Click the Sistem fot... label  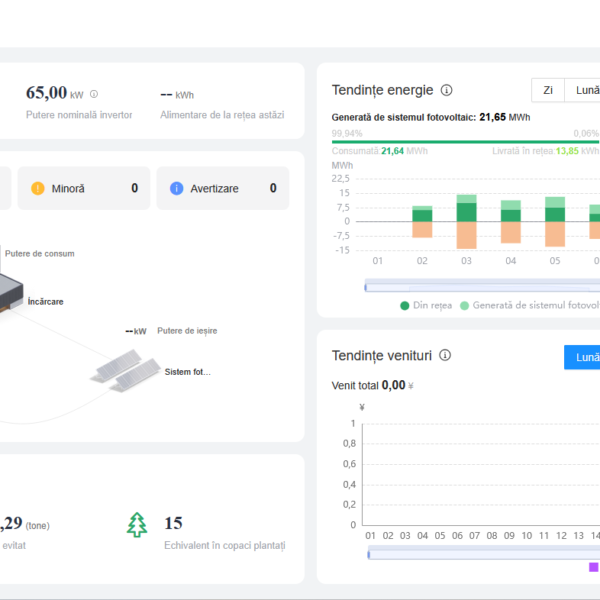[x=188, y=372]
